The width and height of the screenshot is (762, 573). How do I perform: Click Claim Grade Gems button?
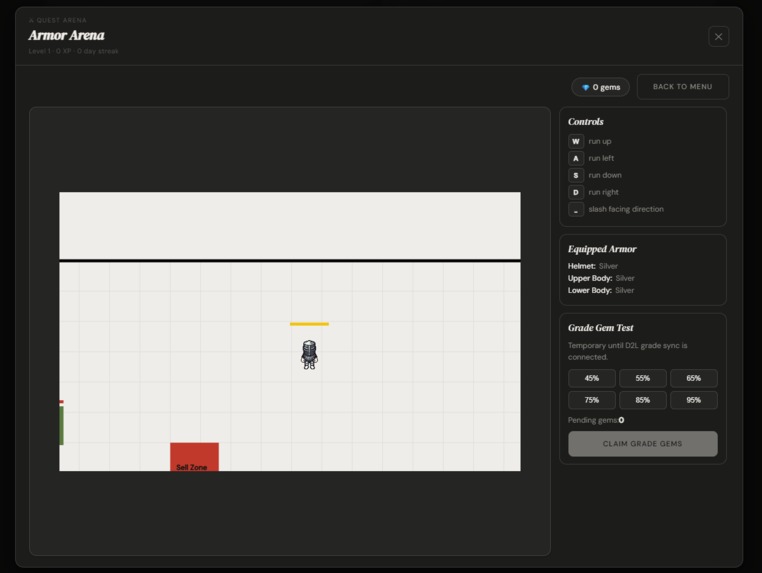tap(642, 444)
